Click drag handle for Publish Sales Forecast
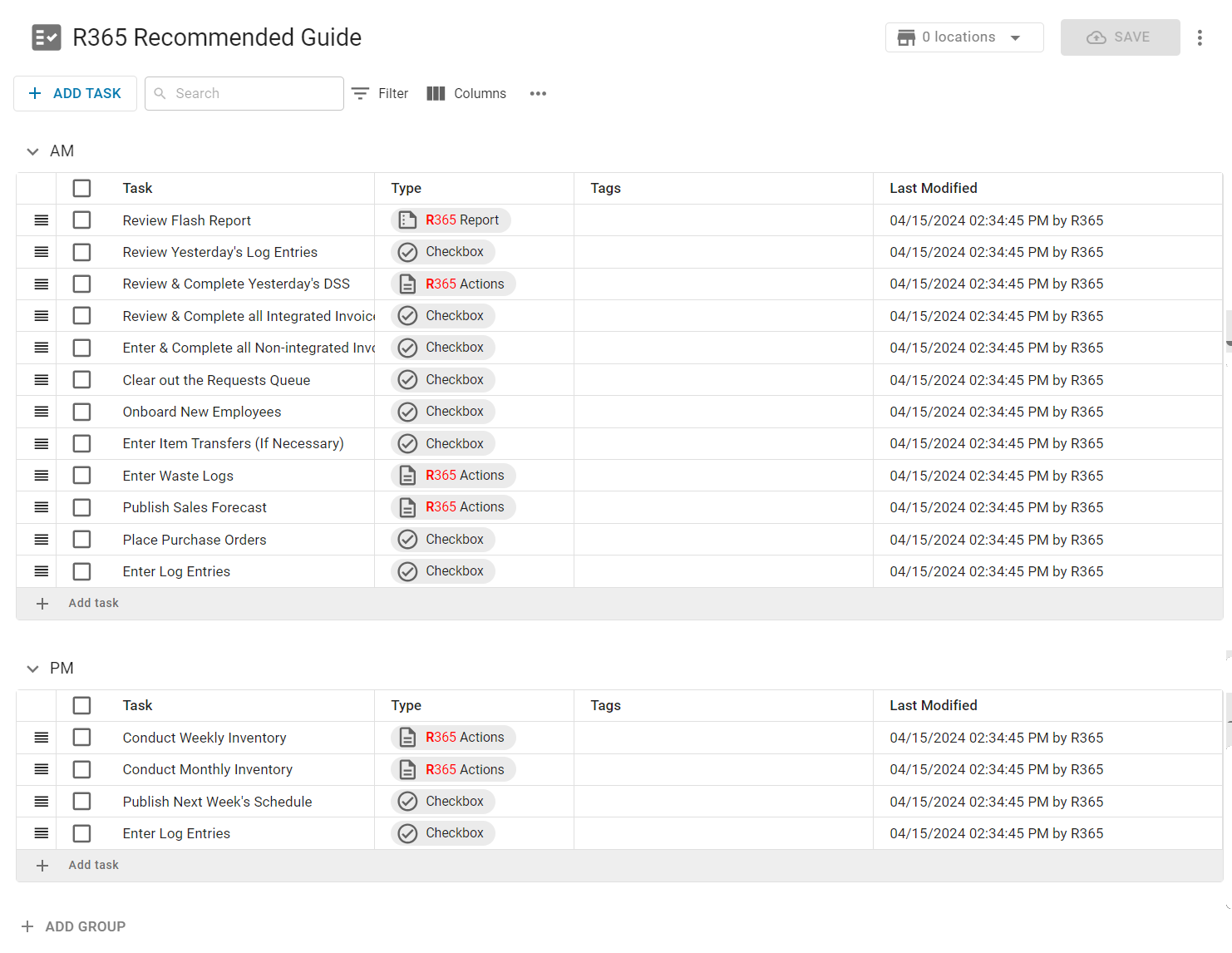1232x953 pixels. click(42, 507)
